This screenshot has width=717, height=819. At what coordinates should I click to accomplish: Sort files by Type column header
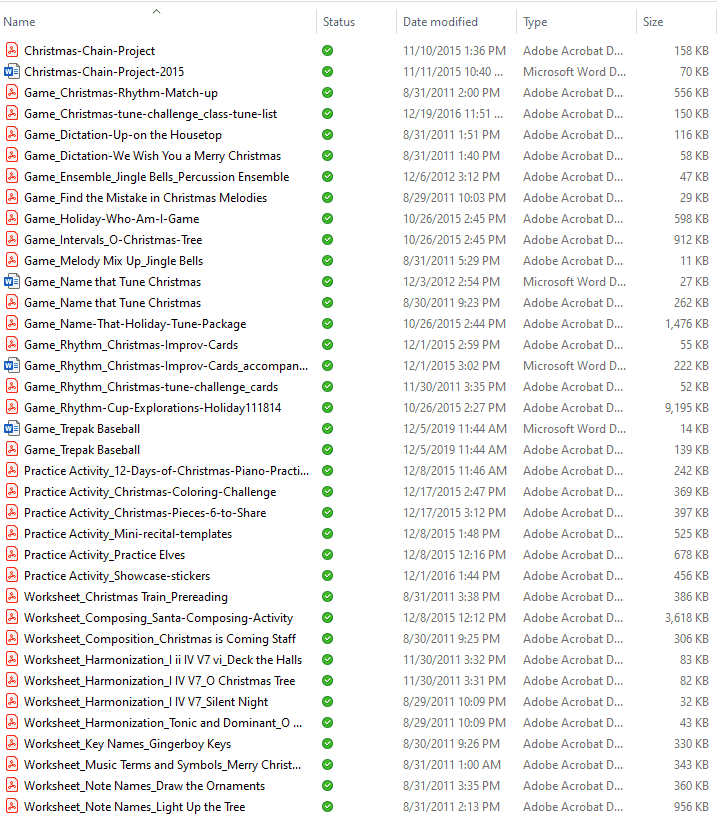pos(535,22)
